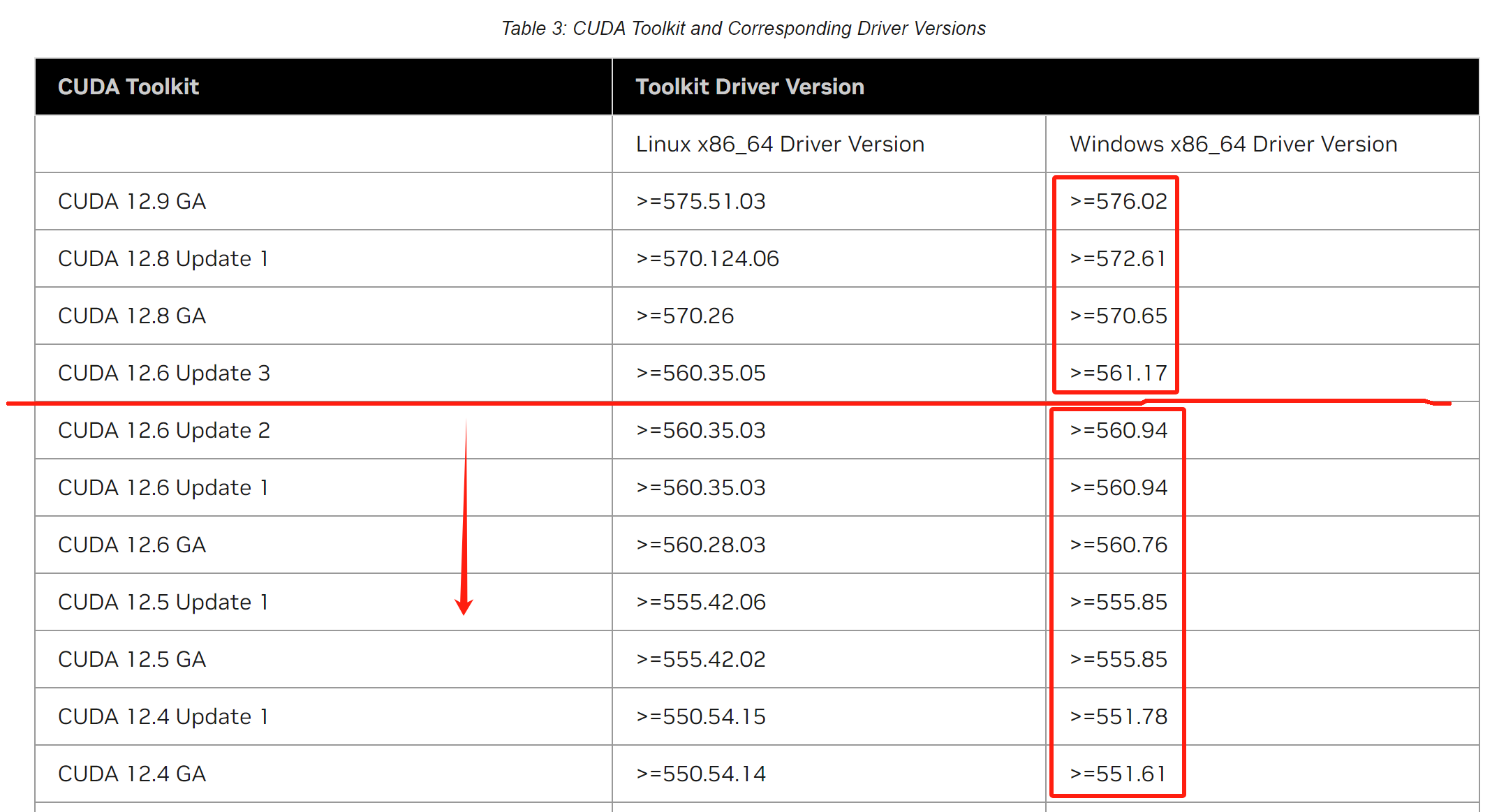Click the Windows driver value >=576.02
The height and width of the screenshot is (812, 1506).
coord(1118,201)
